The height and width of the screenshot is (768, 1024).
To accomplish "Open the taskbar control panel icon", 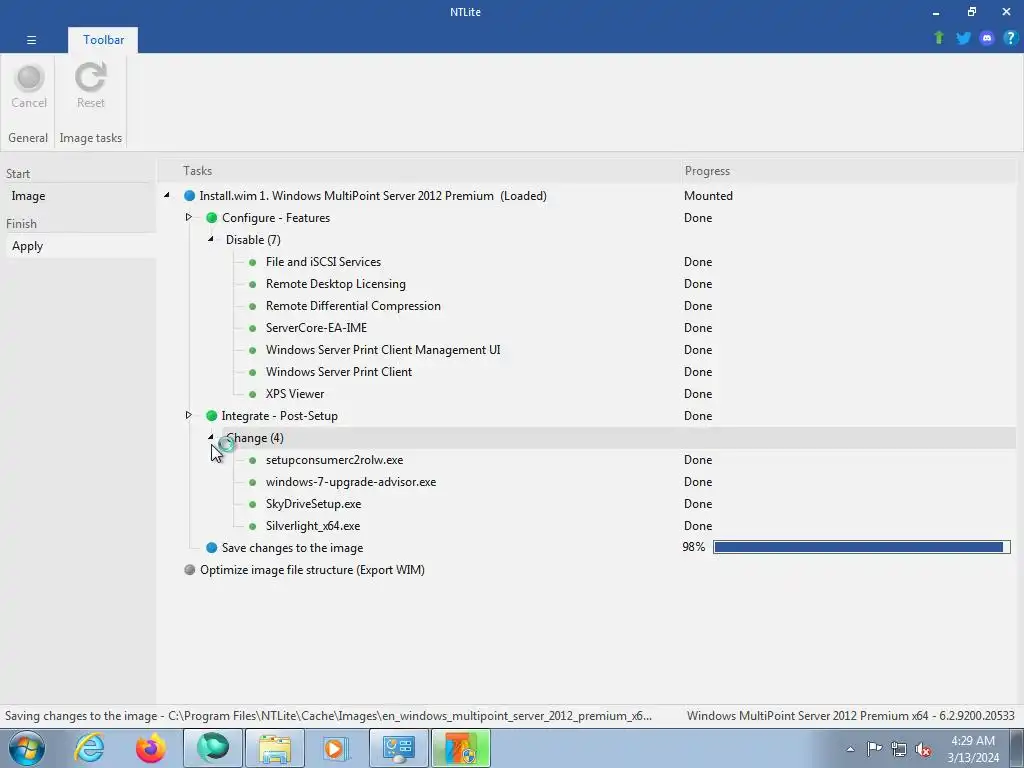I will pyautogui.click(x=399, y=748).
